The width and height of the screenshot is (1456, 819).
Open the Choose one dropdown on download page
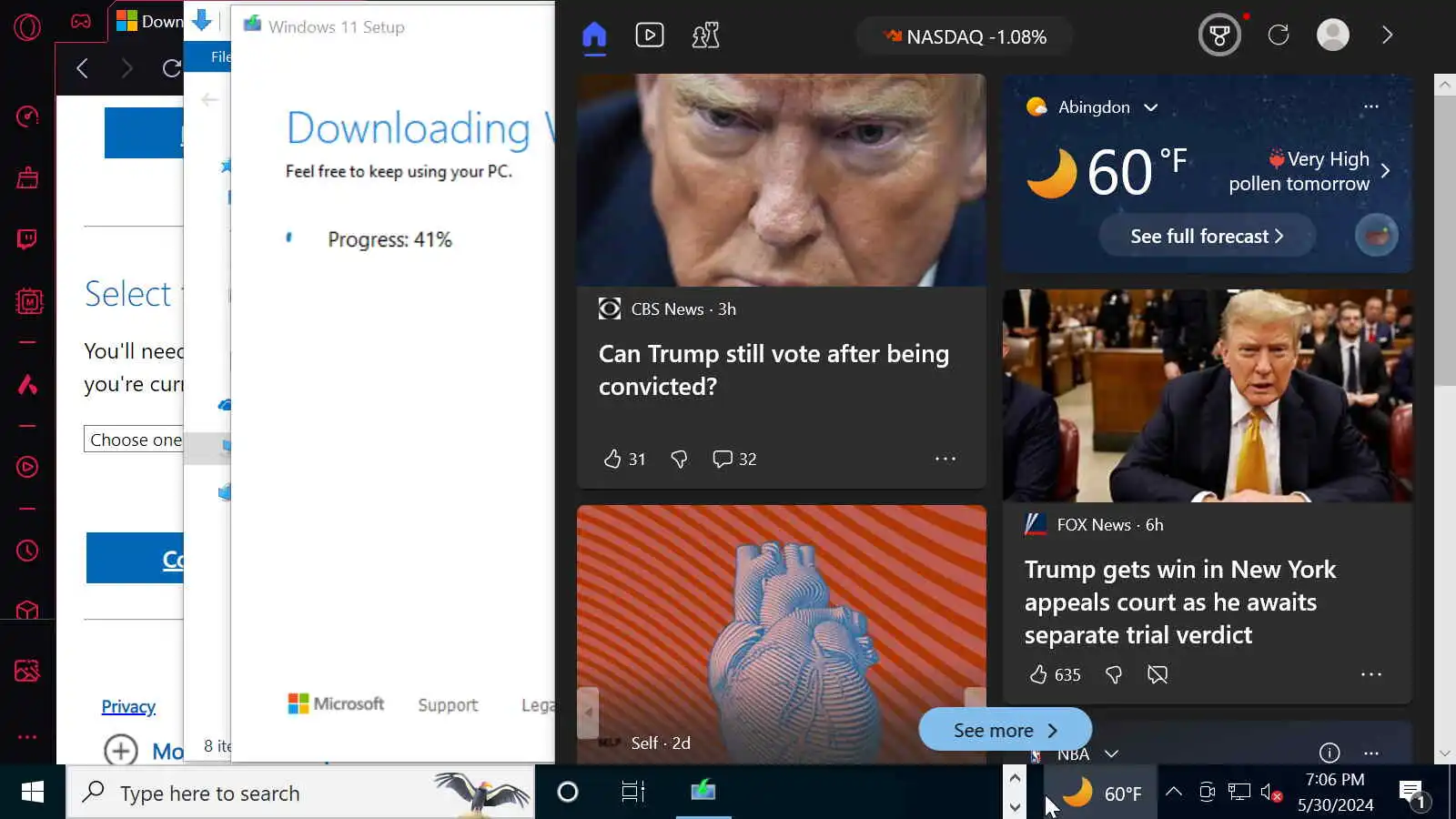[x=134, y=440]
